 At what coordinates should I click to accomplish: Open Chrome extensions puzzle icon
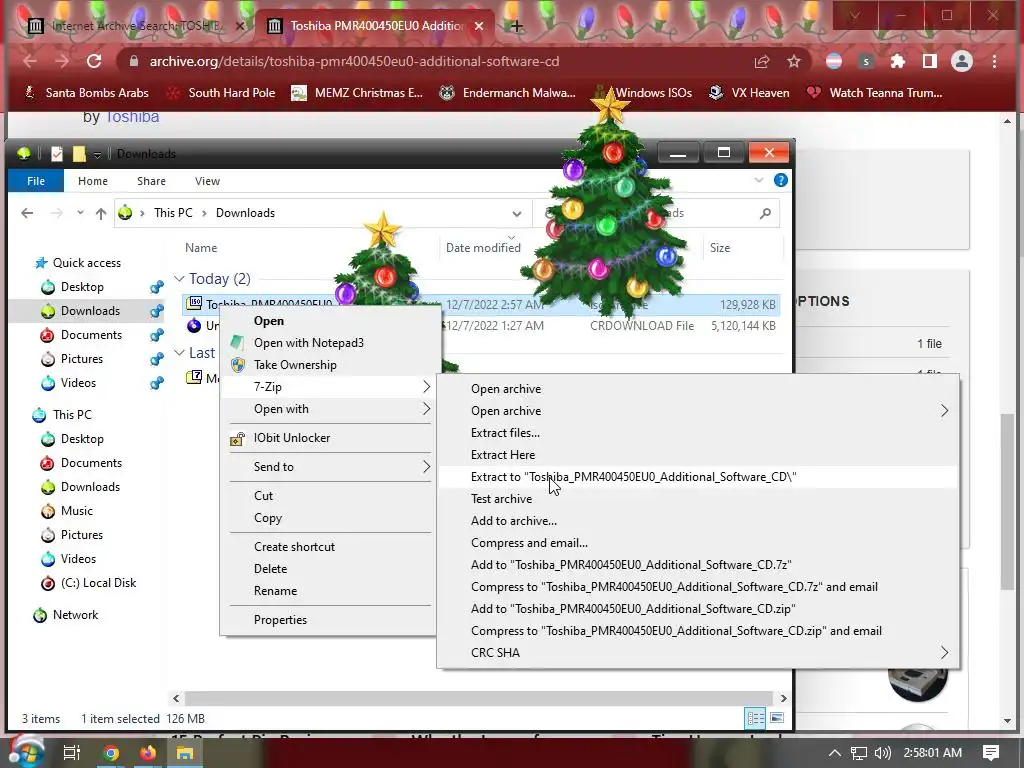pyautogui.click(x=898, y=61)
